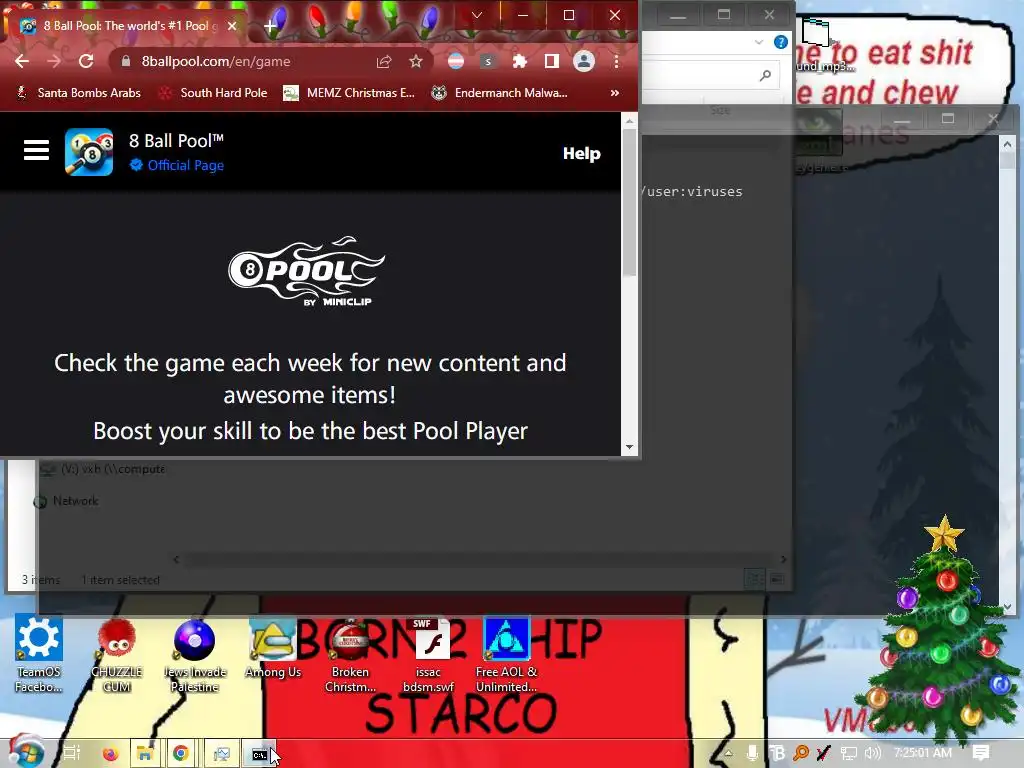Open Endermanch Malwa... bookmark
Screen dimensions: 1024x768
click(500, 93)
